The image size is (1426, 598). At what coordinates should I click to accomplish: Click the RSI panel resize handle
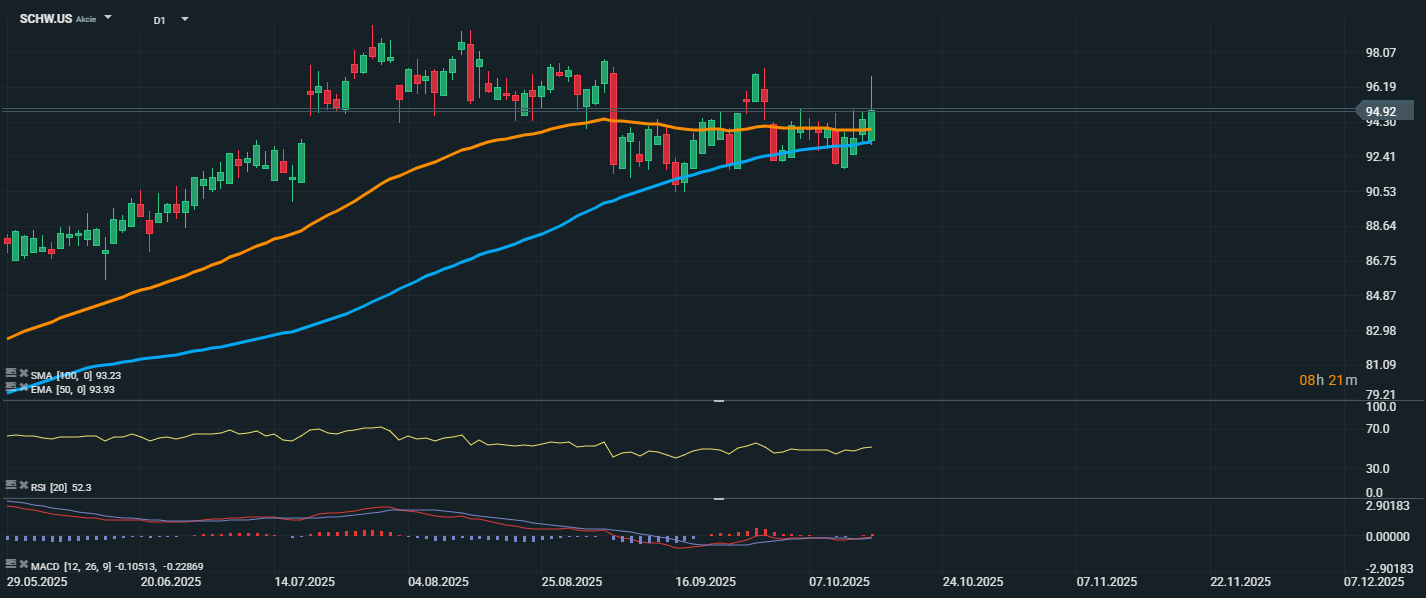717,401
